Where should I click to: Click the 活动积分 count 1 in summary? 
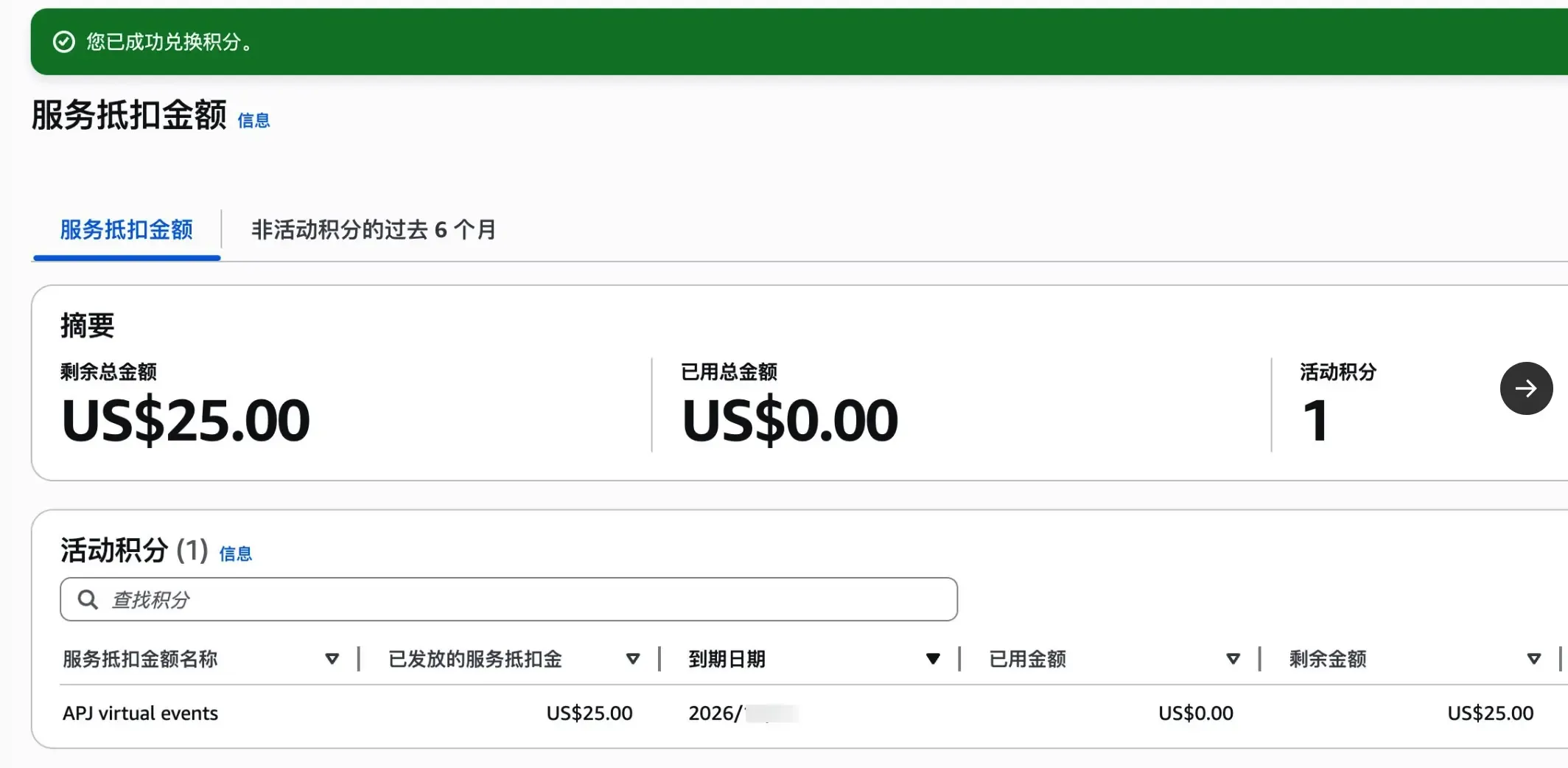1315,421
